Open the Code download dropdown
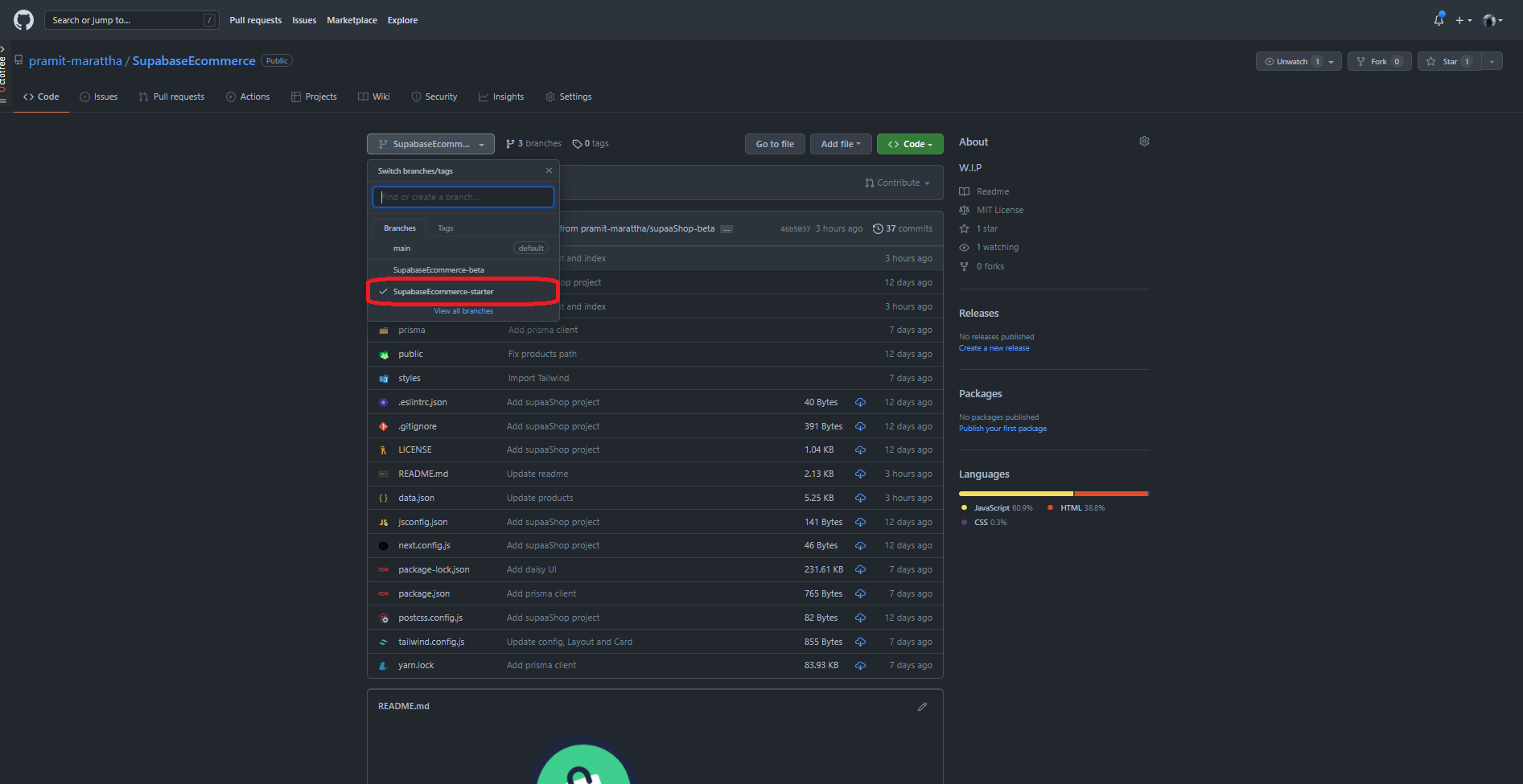The image size is (1523, 784). click(909, 143)
